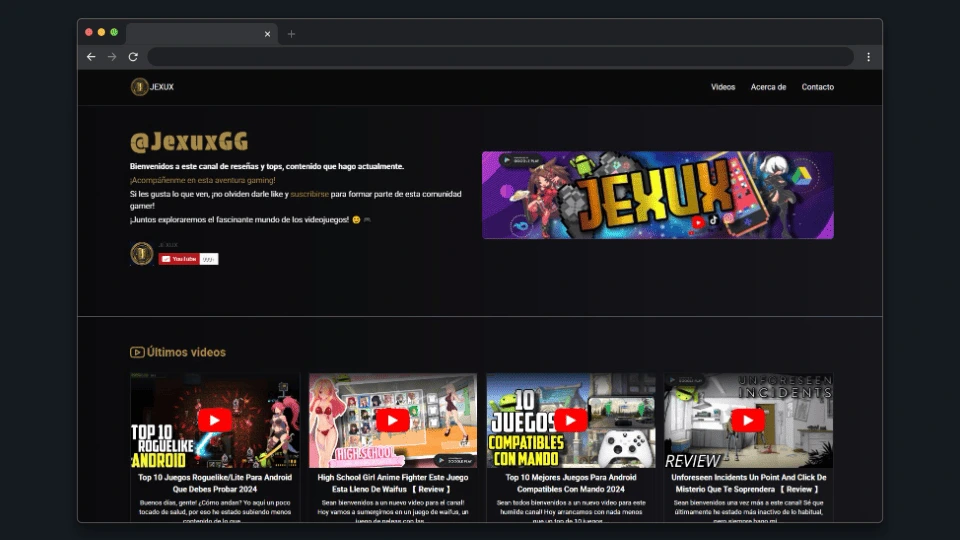Follow the 'suscribirse' link in the description
The height and width of the screenshot is (540, 960).
(x=309, y=194)
